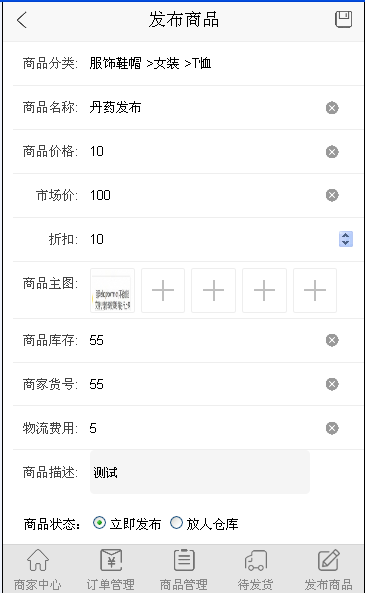Clear the 商品名称 field
The image size is (365, 593).
coord(332,108)
